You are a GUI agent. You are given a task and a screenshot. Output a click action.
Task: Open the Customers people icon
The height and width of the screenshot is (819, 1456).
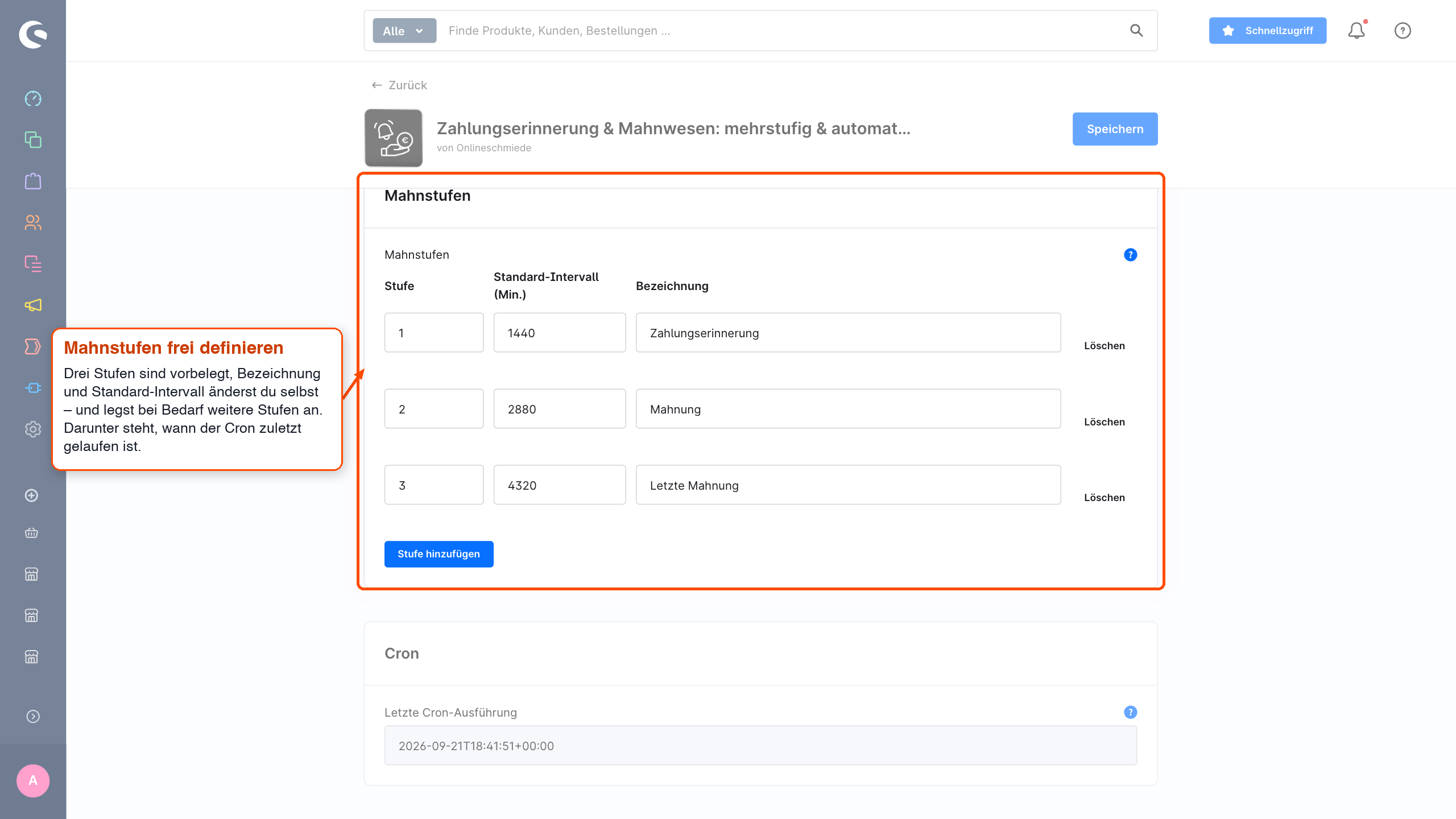pyautogui.click(x=33, y=222)
